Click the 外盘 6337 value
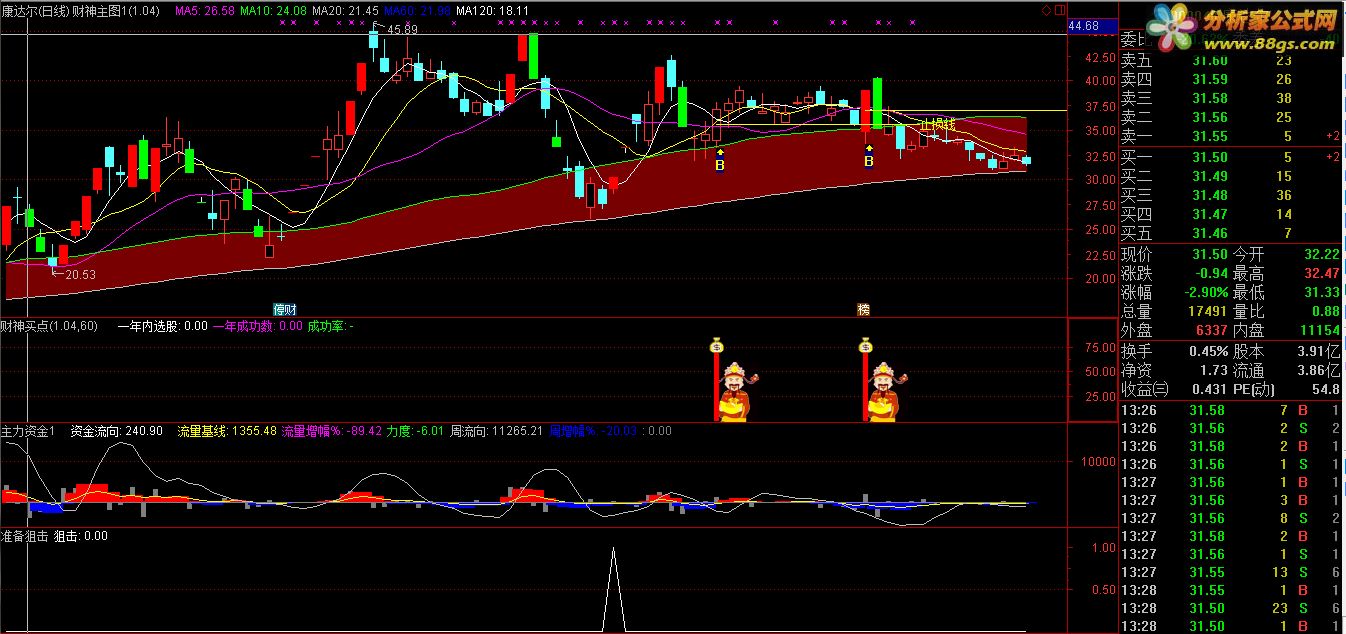 [1211, 330]
